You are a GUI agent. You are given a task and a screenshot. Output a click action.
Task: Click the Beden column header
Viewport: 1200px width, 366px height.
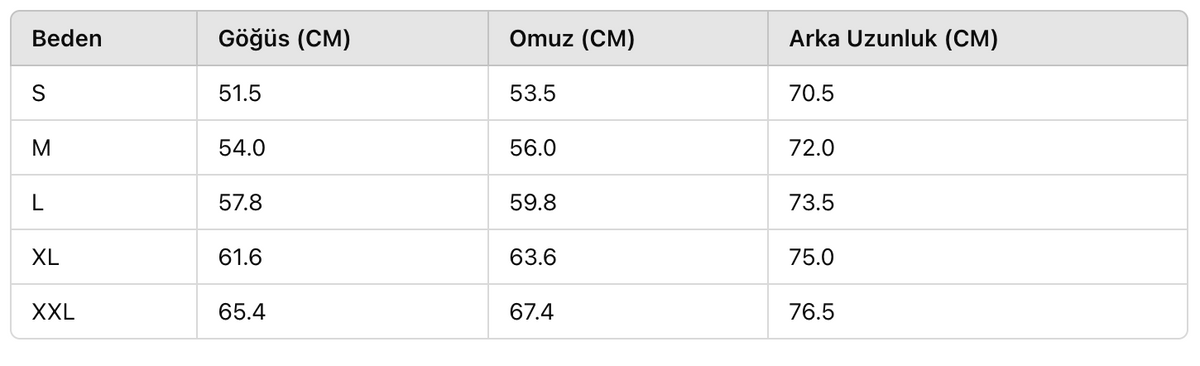pos(67,39)
